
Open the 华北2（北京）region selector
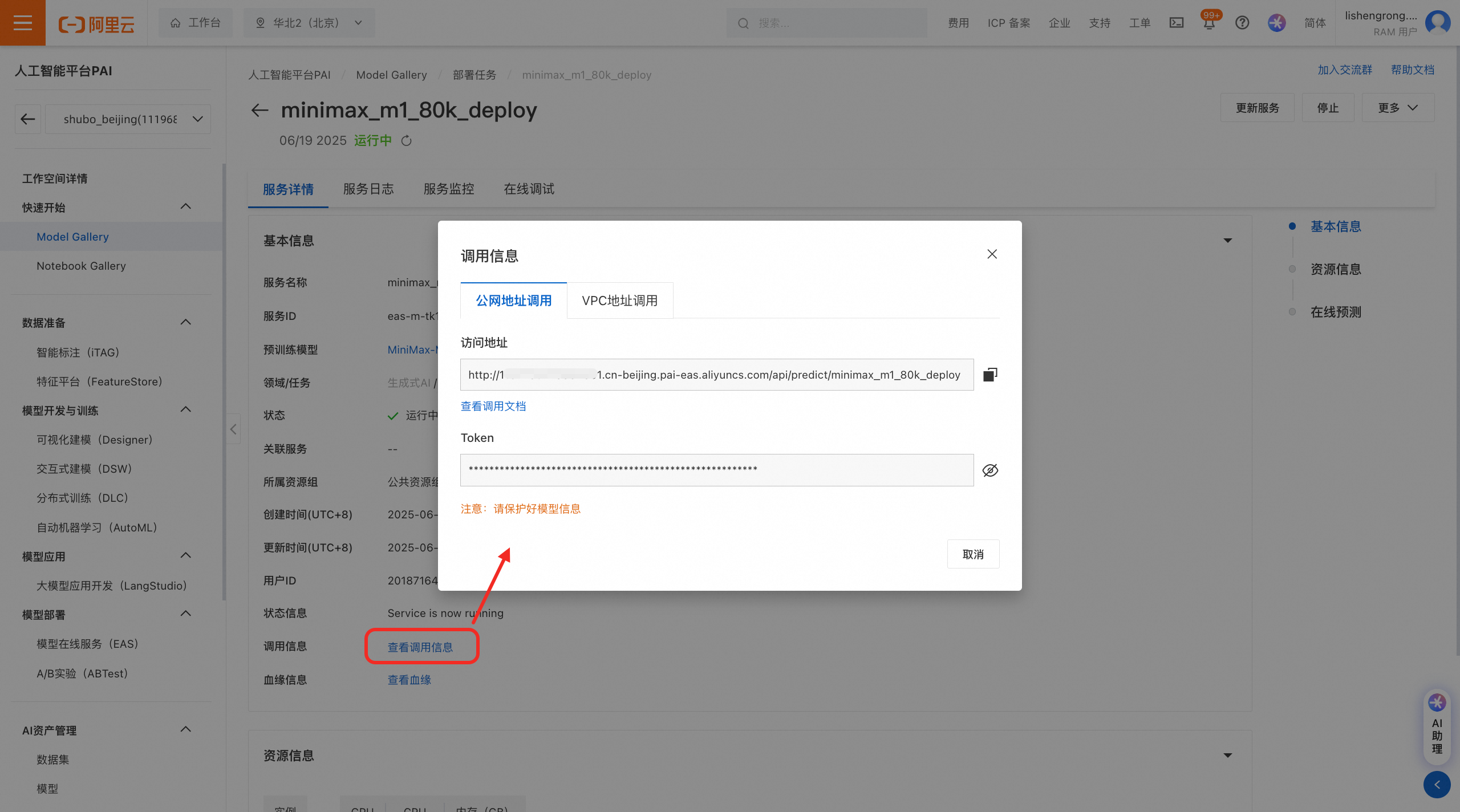308,22
